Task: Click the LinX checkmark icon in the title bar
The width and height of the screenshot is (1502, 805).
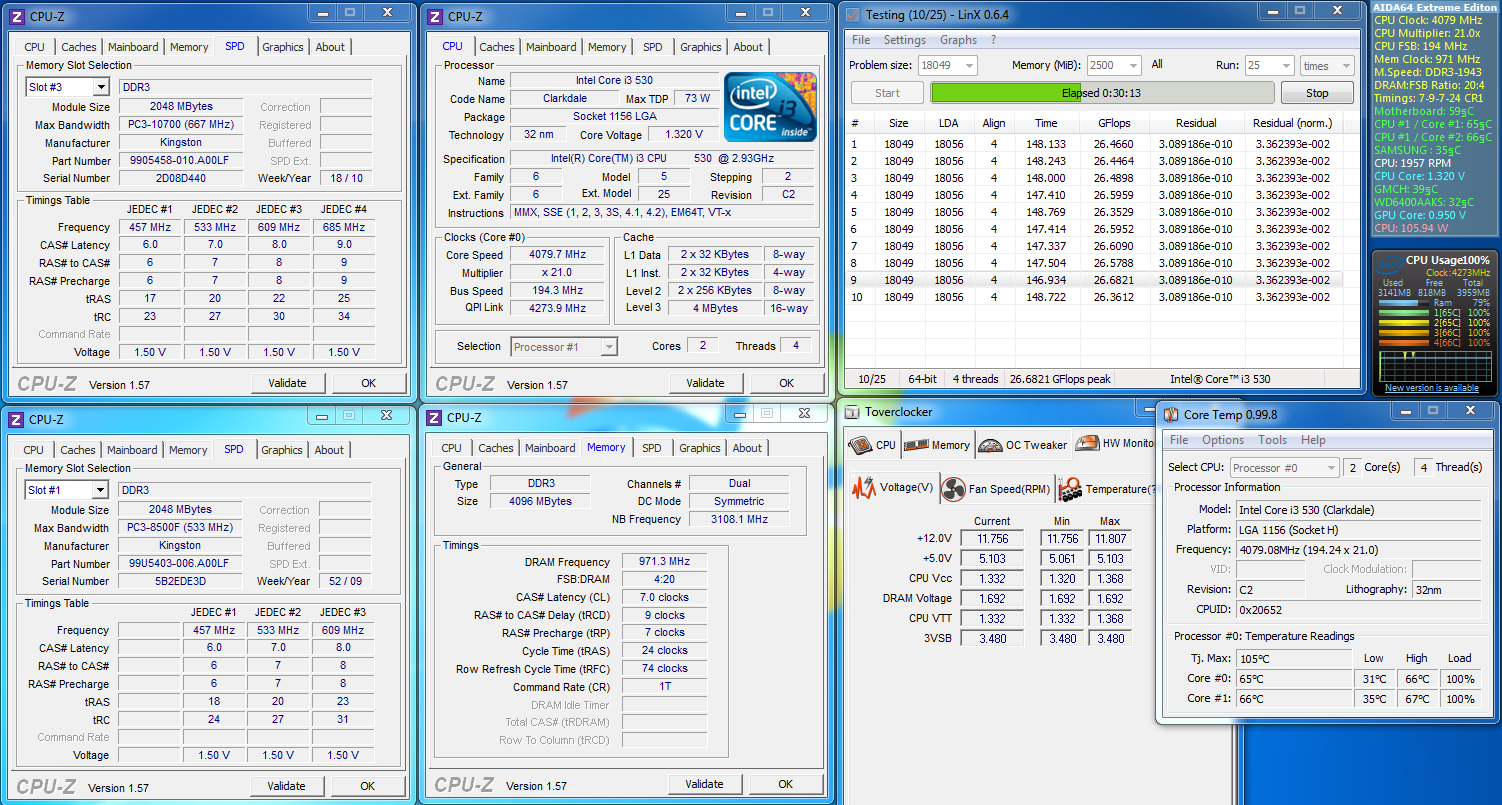Action: (x=852, y=15)
